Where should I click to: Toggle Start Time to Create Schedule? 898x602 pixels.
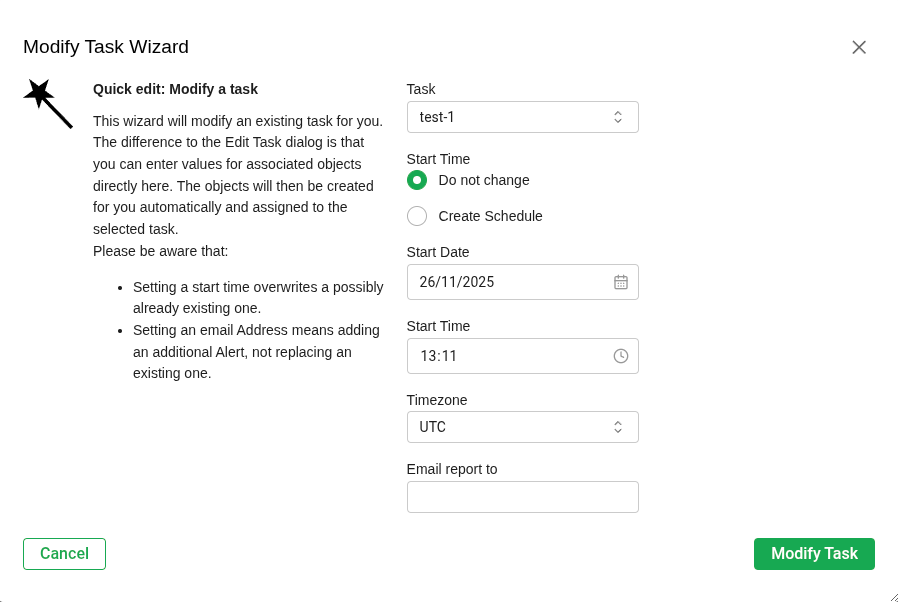[417, 215]
